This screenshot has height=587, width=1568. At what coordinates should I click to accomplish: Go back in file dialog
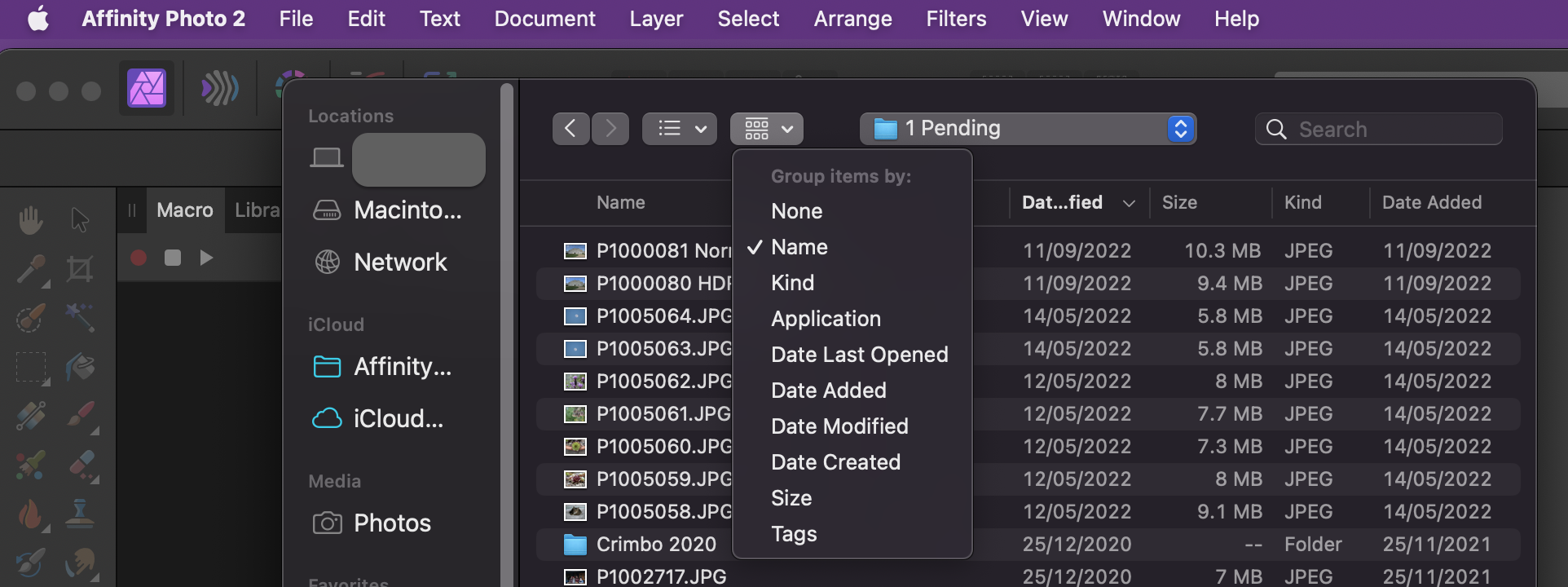pos(570,129)
